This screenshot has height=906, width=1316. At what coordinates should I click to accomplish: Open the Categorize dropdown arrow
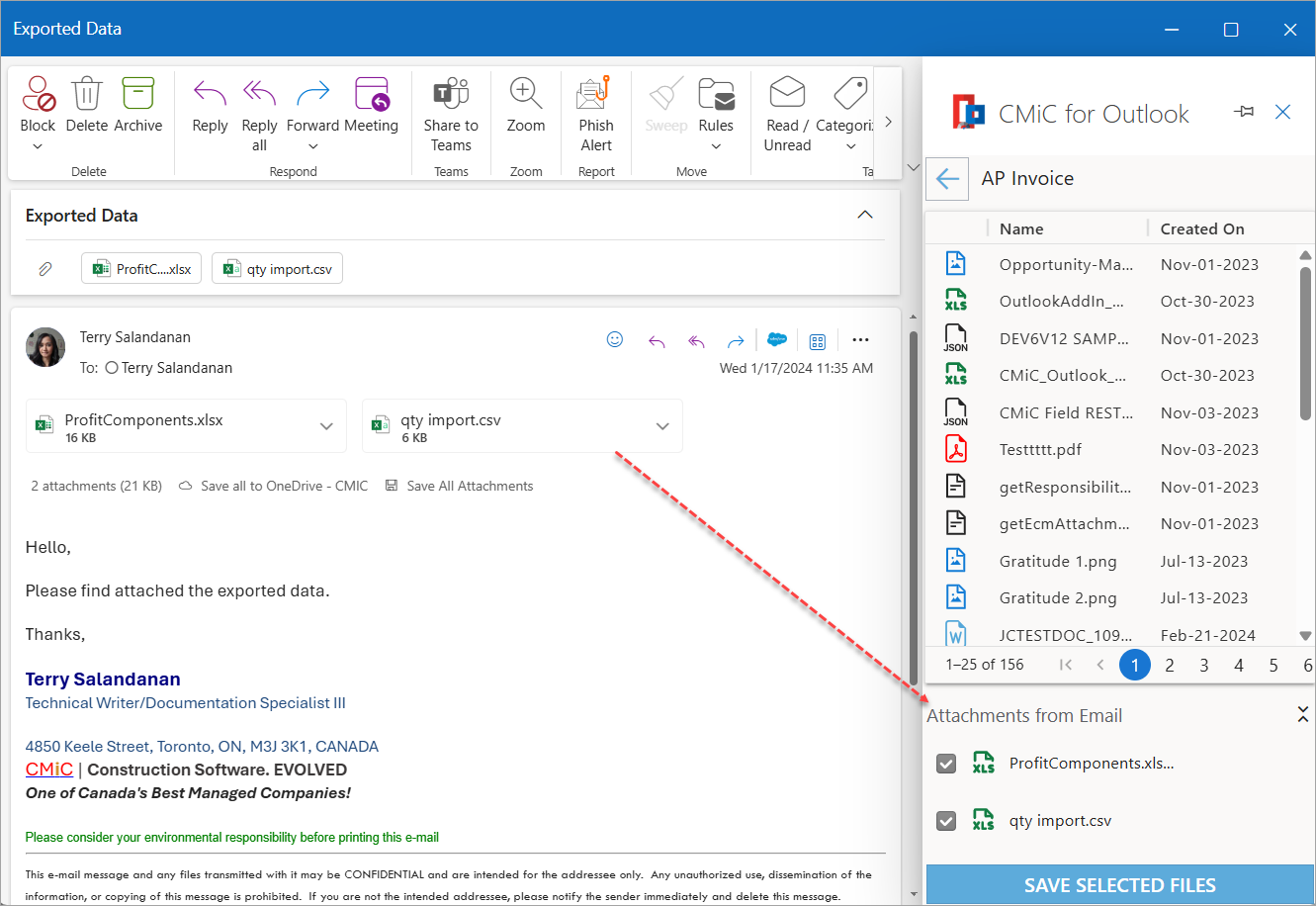tap(850, 146)
